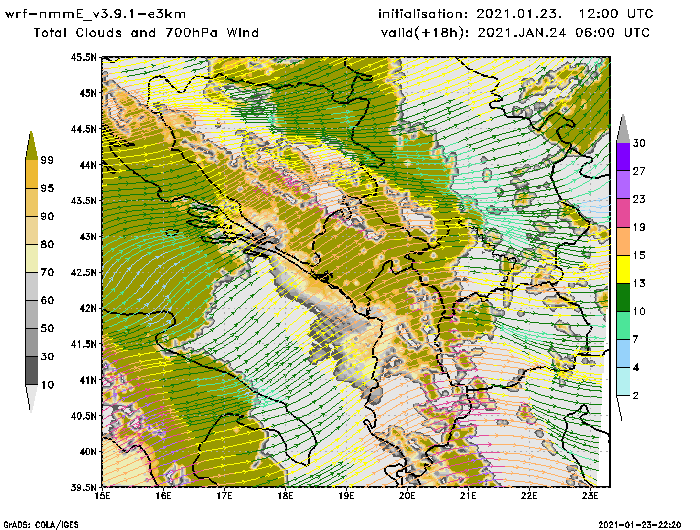Click the pale yellow swatch between 70 and 80
The image size is (700, 530).
[x=32, y=259]
